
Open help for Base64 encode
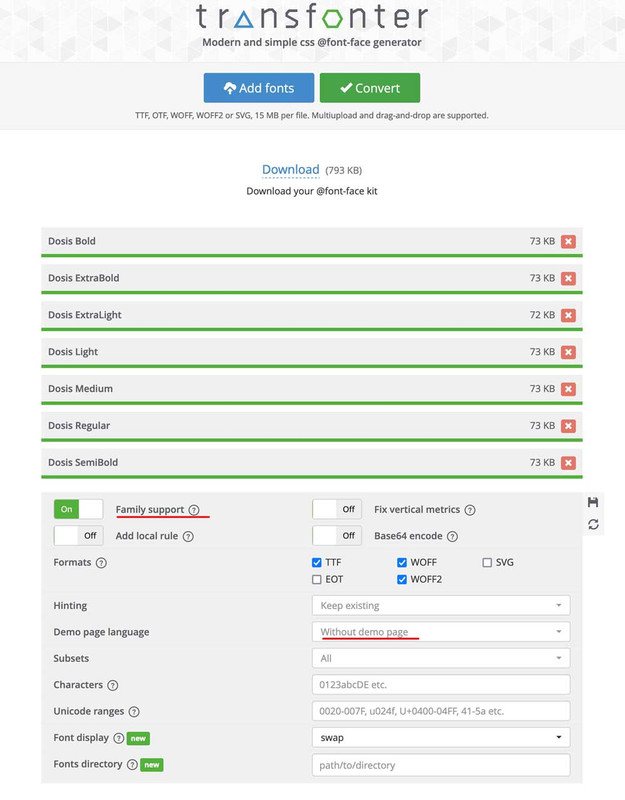(x=452, y=536)
